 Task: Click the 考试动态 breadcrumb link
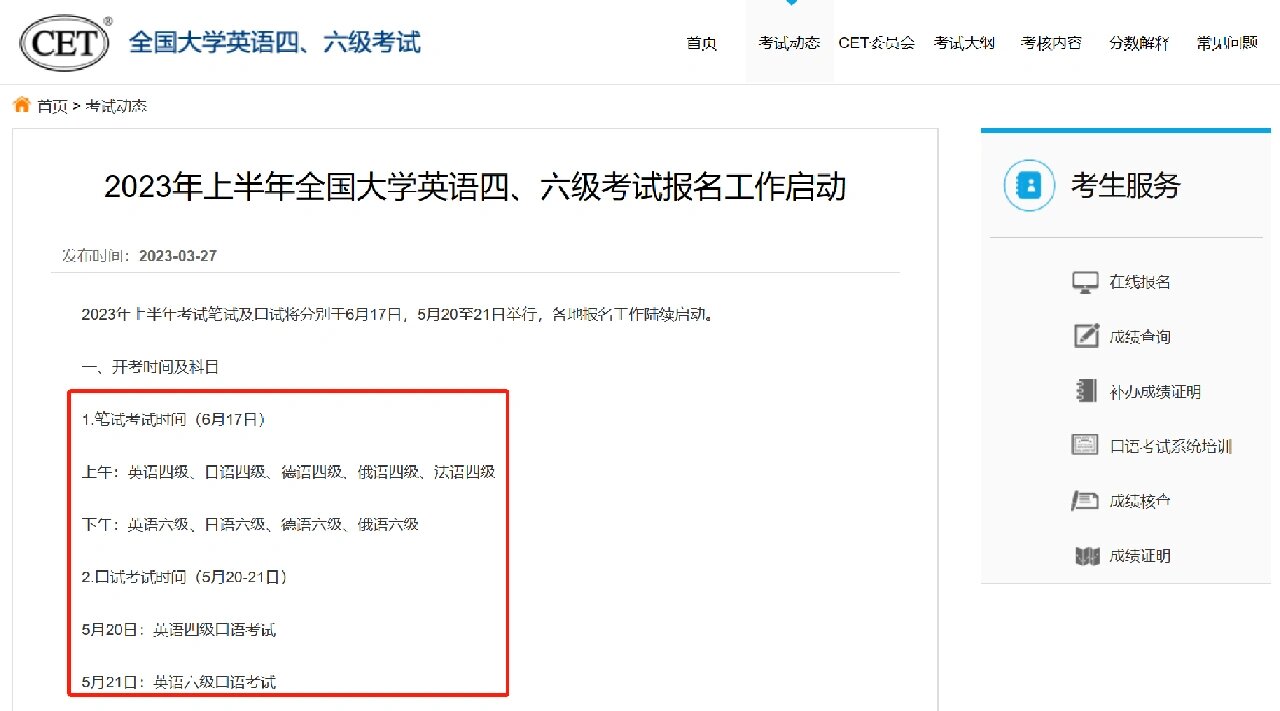pyautogui.click(x=115, y=106)
